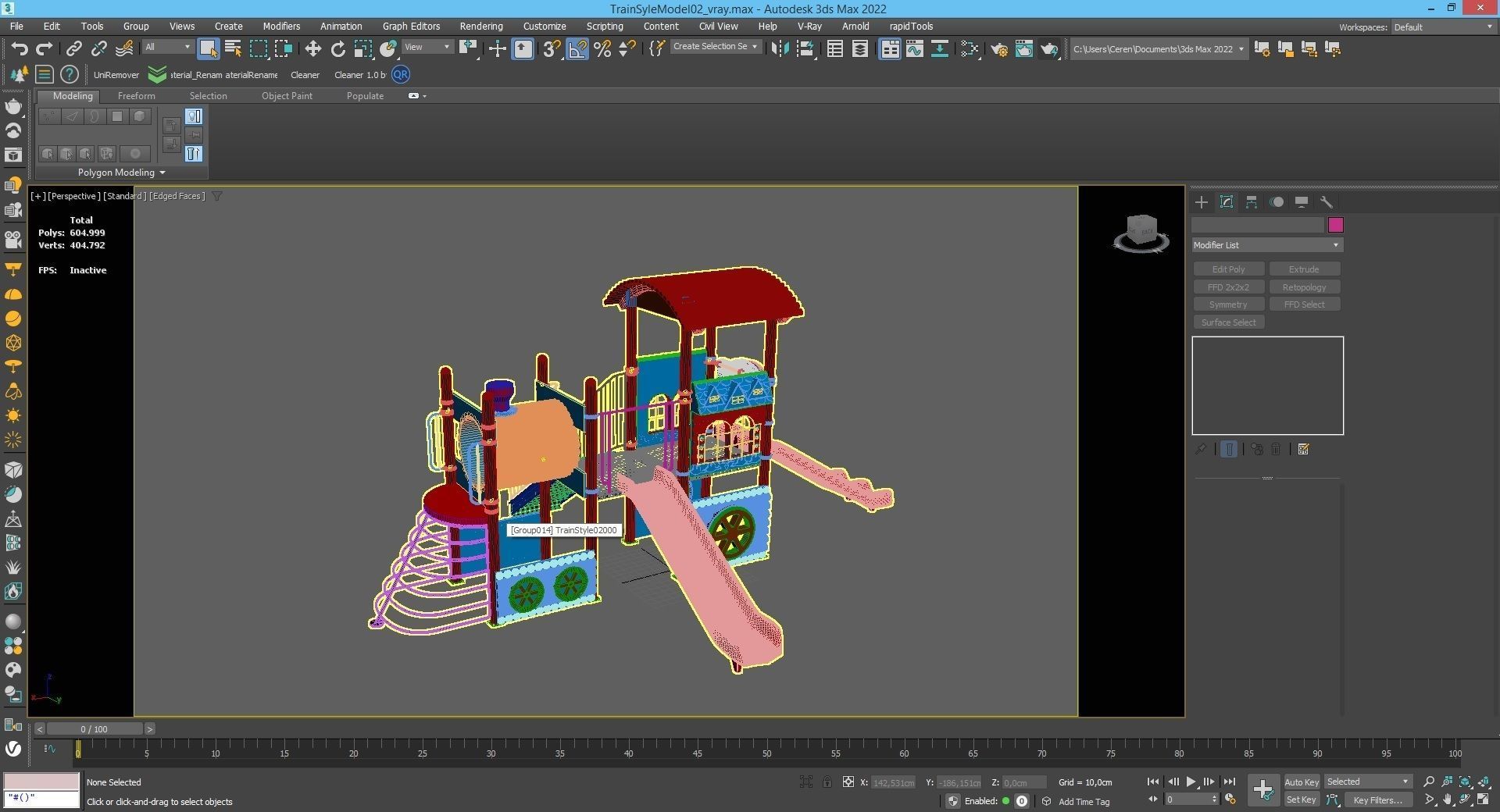Screen dimensions: 1500x812
Task: Open Select by Name list
Action: [233, 48]
